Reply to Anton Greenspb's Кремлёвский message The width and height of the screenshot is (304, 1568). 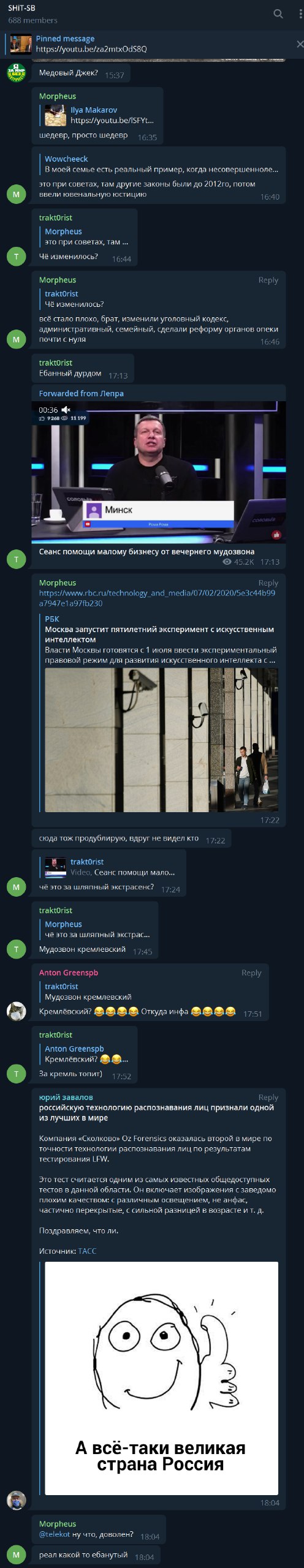[251, 973]
